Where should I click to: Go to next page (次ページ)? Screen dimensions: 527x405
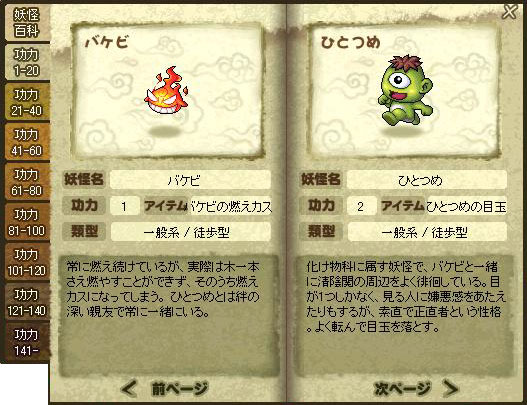[403, 389]
